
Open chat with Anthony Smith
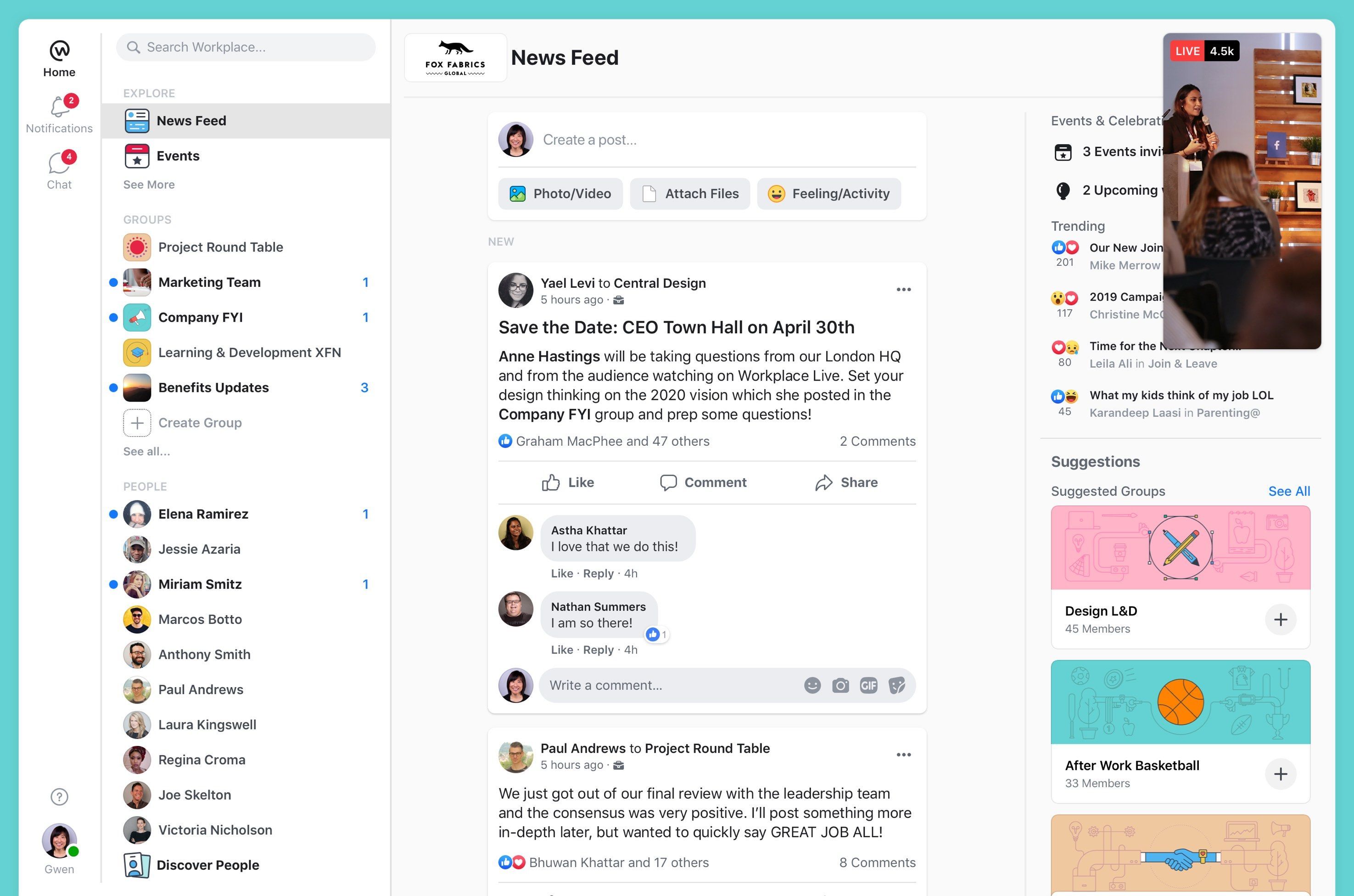pyautogui.click(x=246, y=655)
